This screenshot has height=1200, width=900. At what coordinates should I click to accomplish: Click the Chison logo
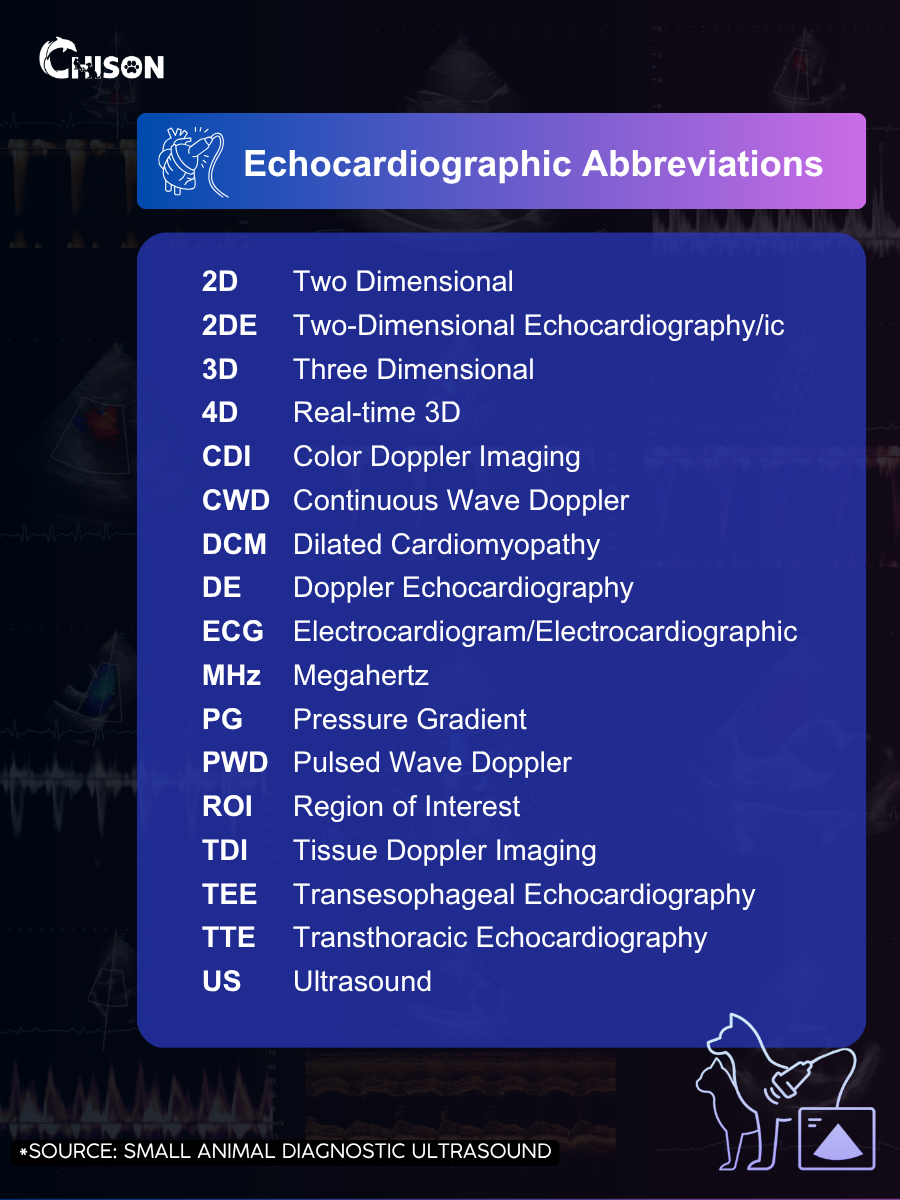pyautogui.click(x=101, y=61)
